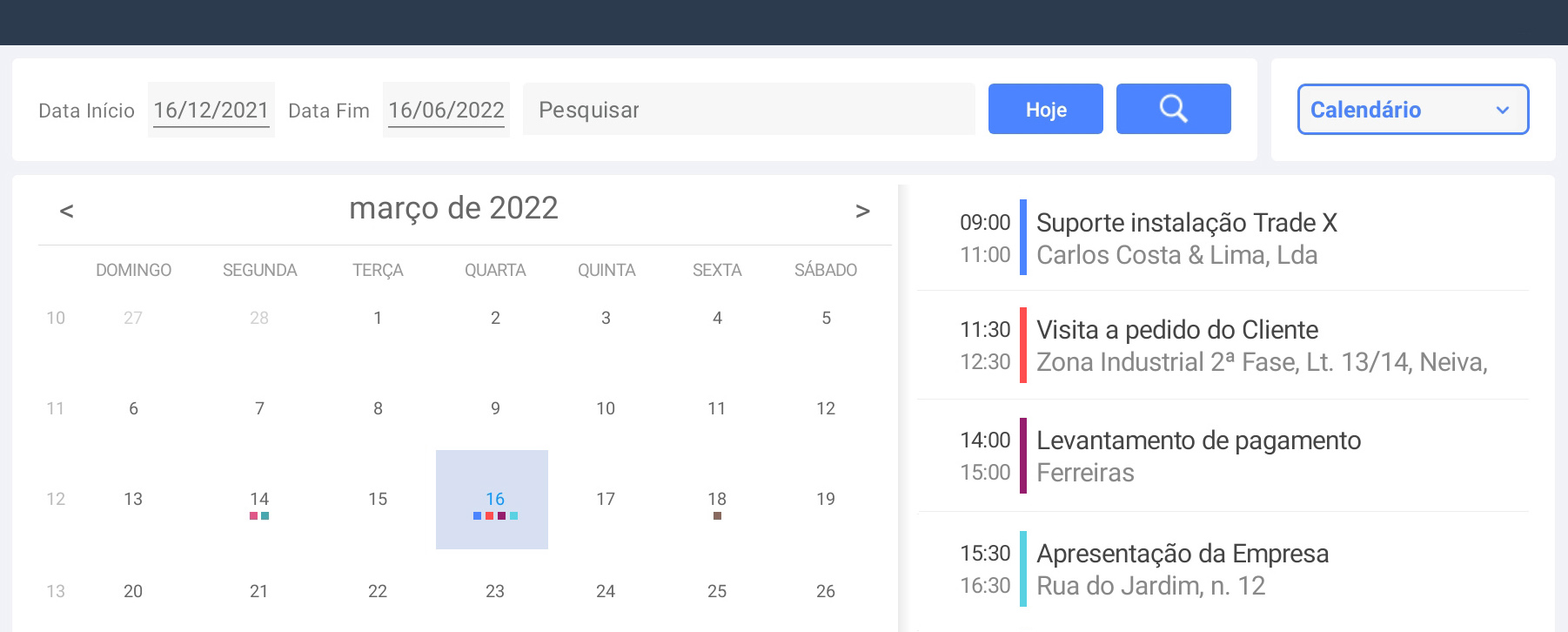Select March 26 on the calendar
The width and height of the screenshot is (1568, 632).
pyautogui.click(x=826, y=592)
